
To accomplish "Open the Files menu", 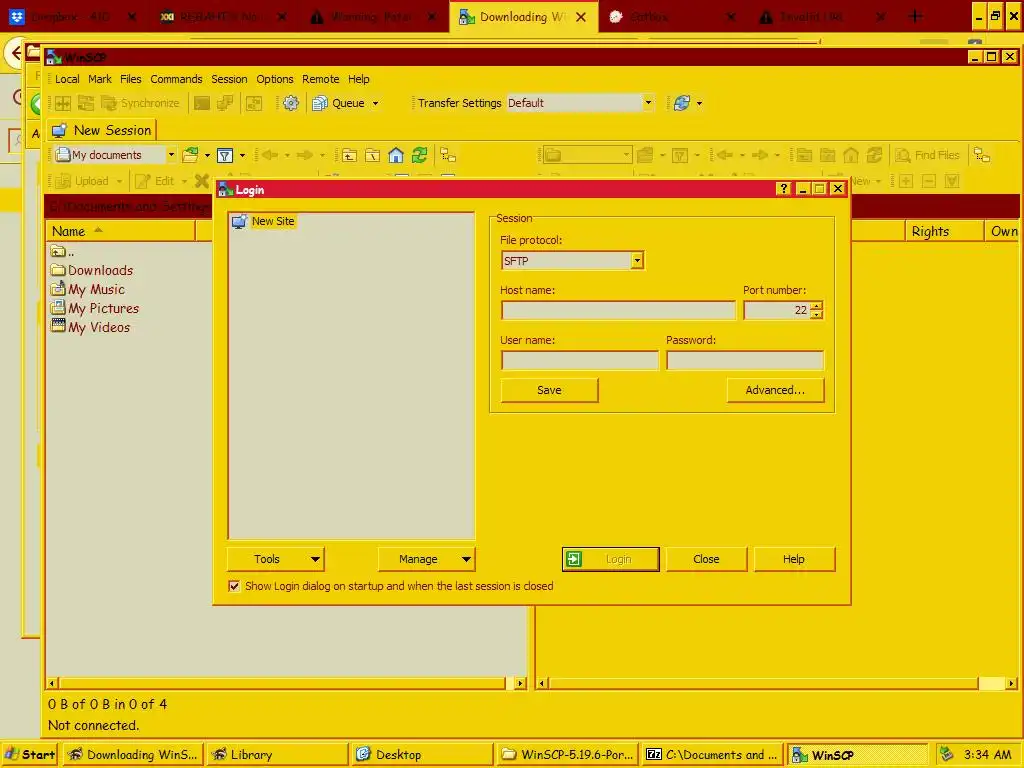I will (x=131, y=79).
